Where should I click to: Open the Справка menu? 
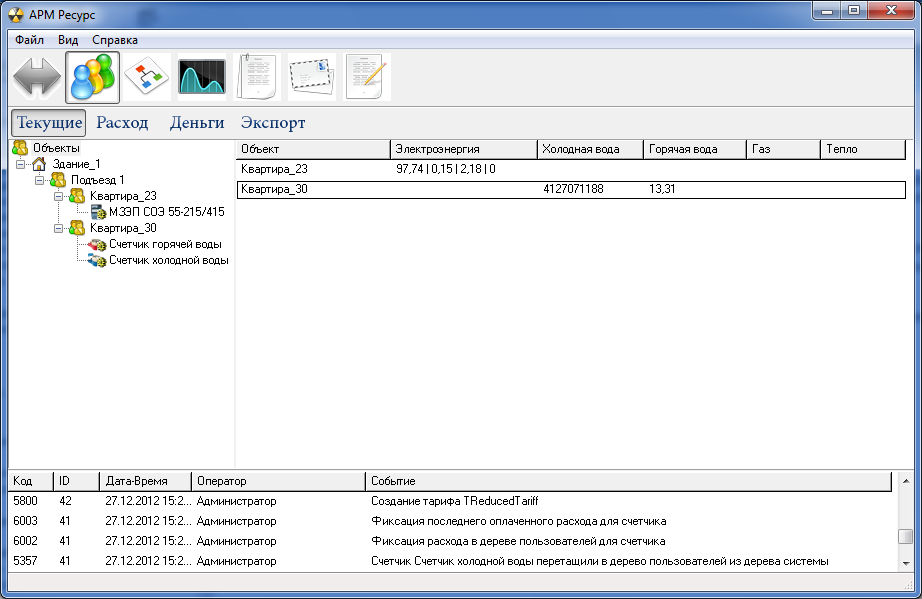click(115, 40)
